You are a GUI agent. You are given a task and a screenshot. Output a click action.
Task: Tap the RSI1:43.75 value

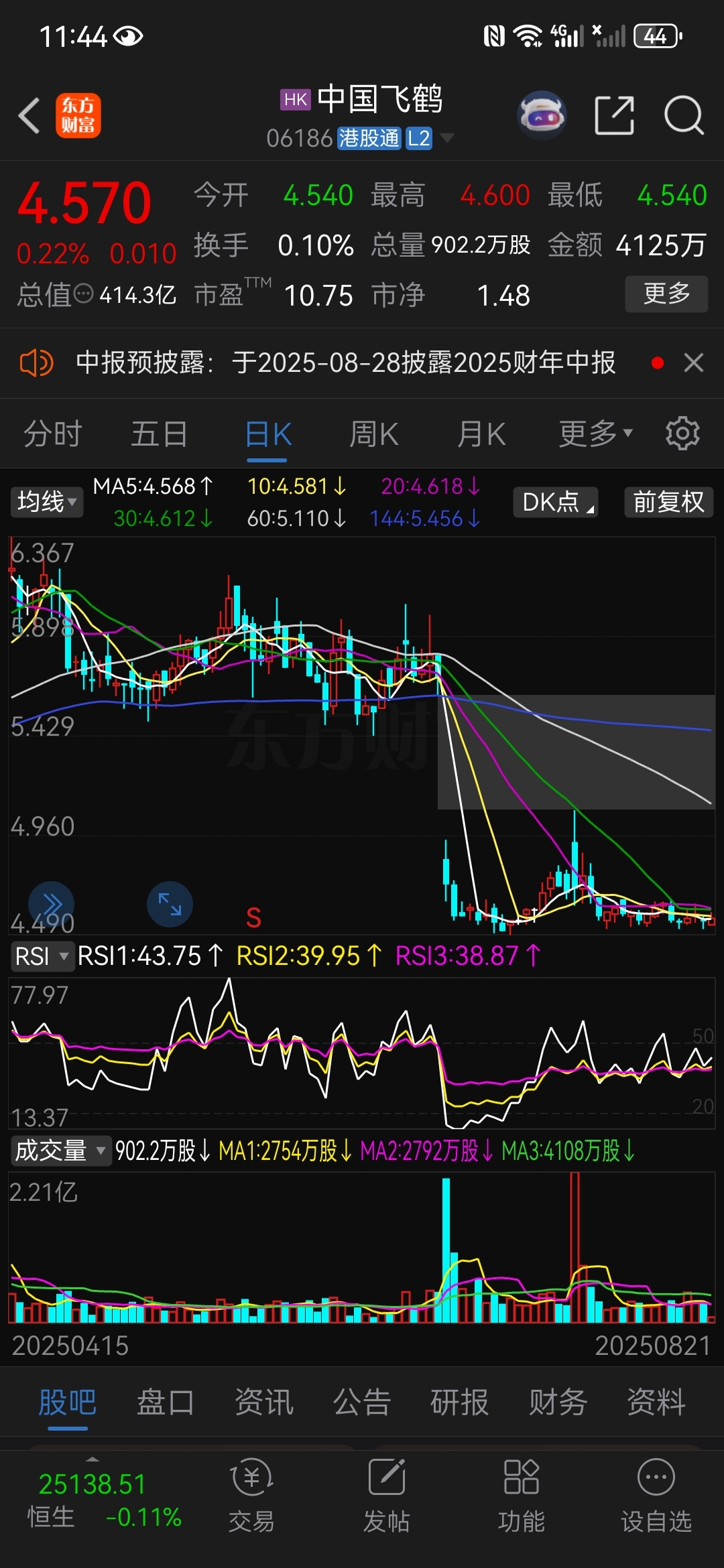150,956
